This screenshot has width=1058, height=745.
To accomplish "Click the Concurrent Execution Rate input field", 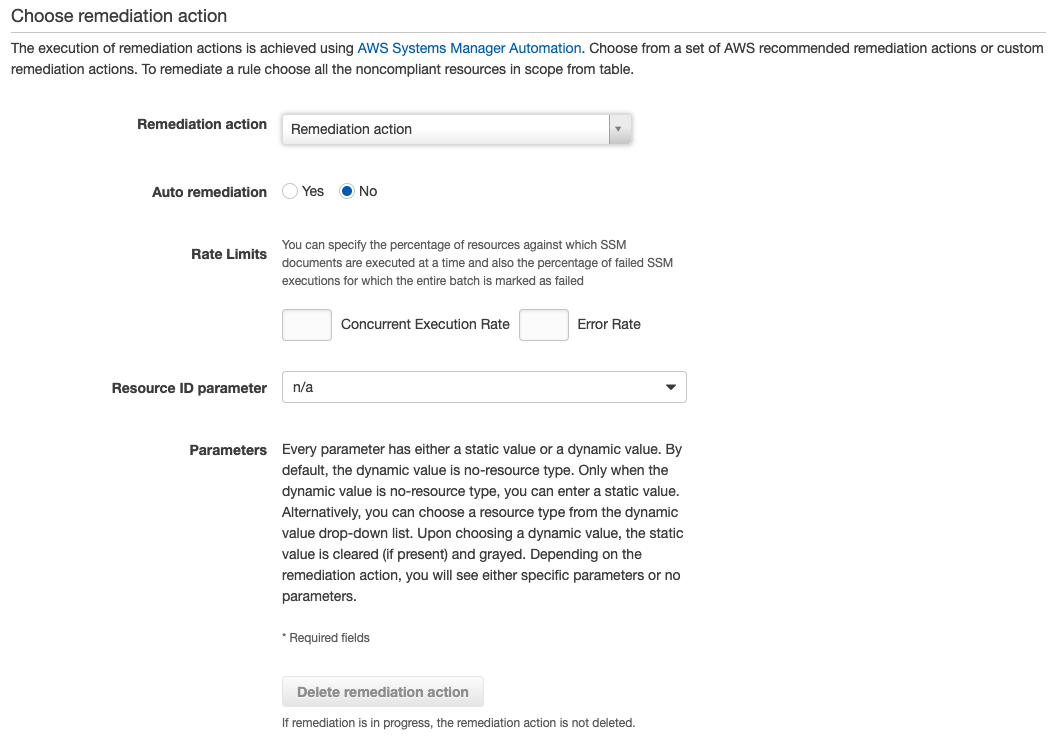I will (306, 324).
